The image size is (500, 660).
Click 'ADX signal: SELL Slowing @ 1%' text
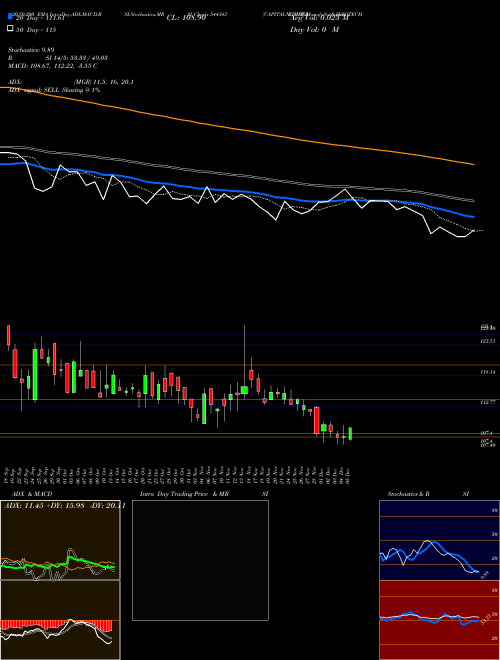pos(54,90)
